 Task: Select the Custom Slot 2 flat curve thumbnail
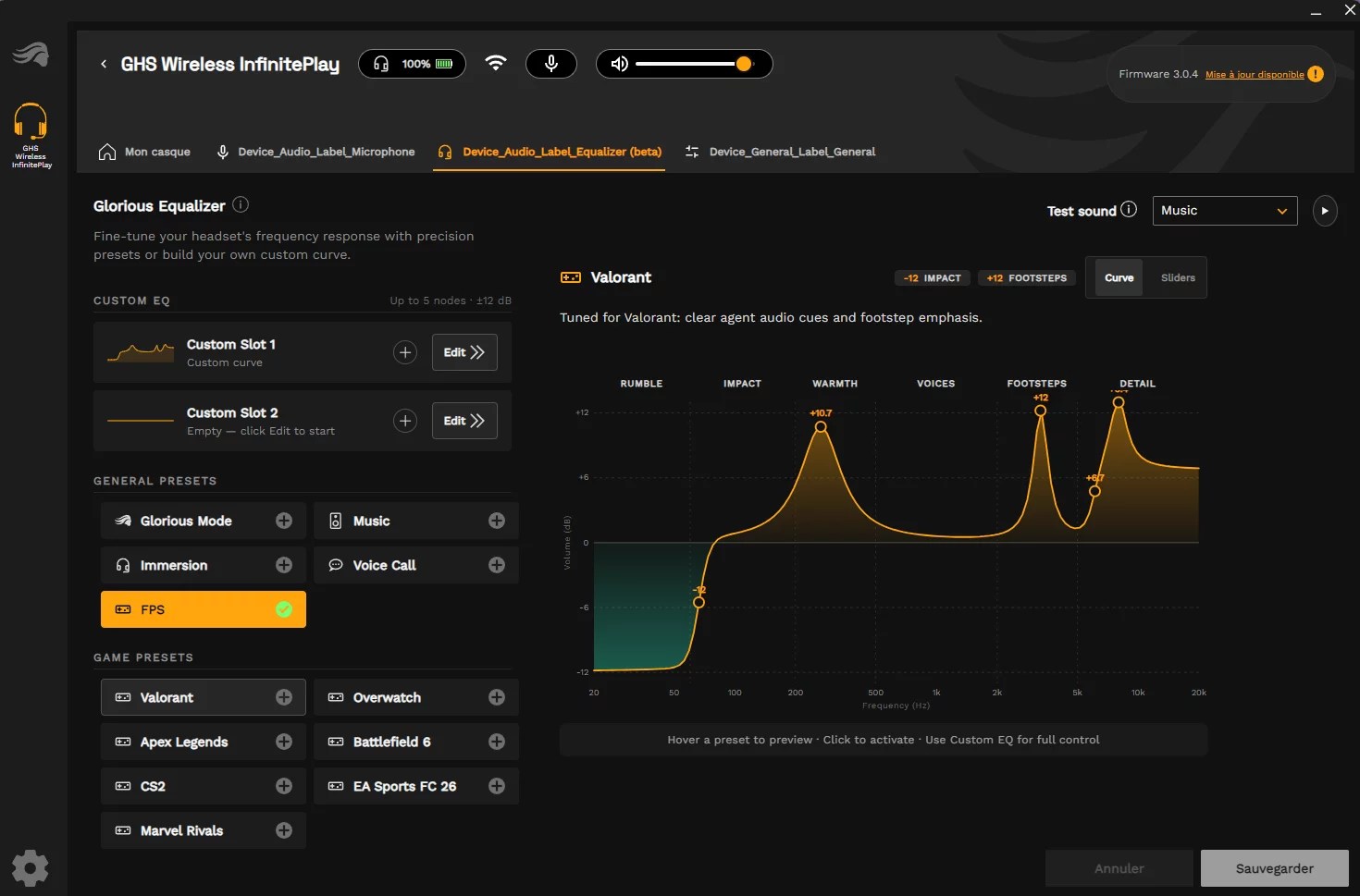pyautogui.click(x=141, y=421)
